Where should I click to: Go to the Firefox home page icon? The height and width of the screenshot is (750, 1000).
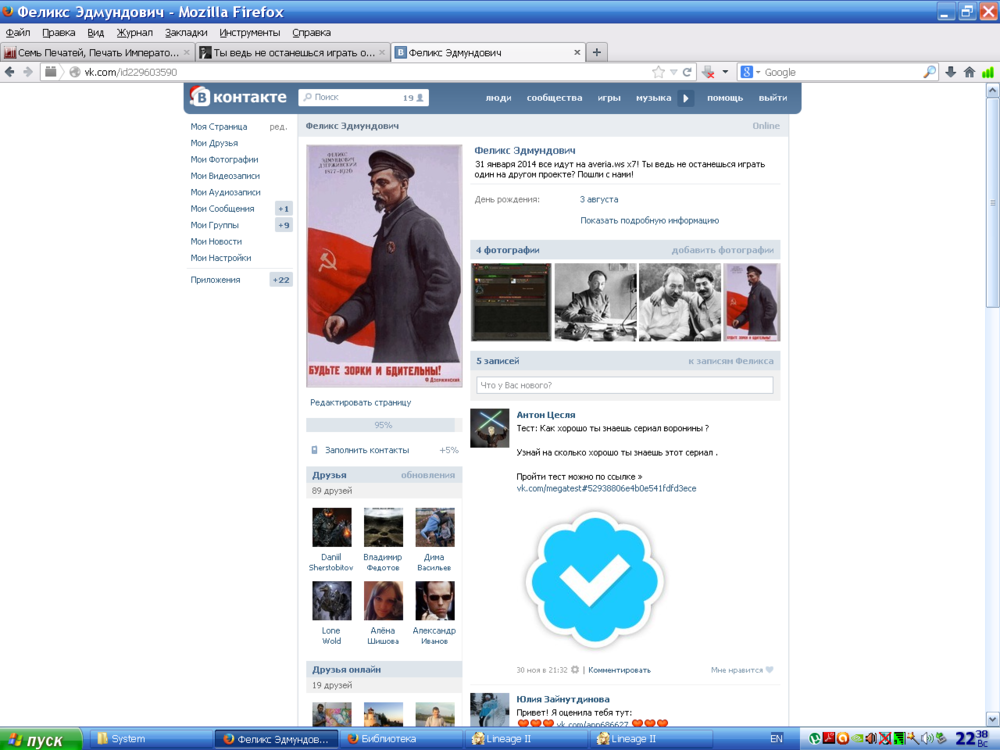(x=969, y=72)
